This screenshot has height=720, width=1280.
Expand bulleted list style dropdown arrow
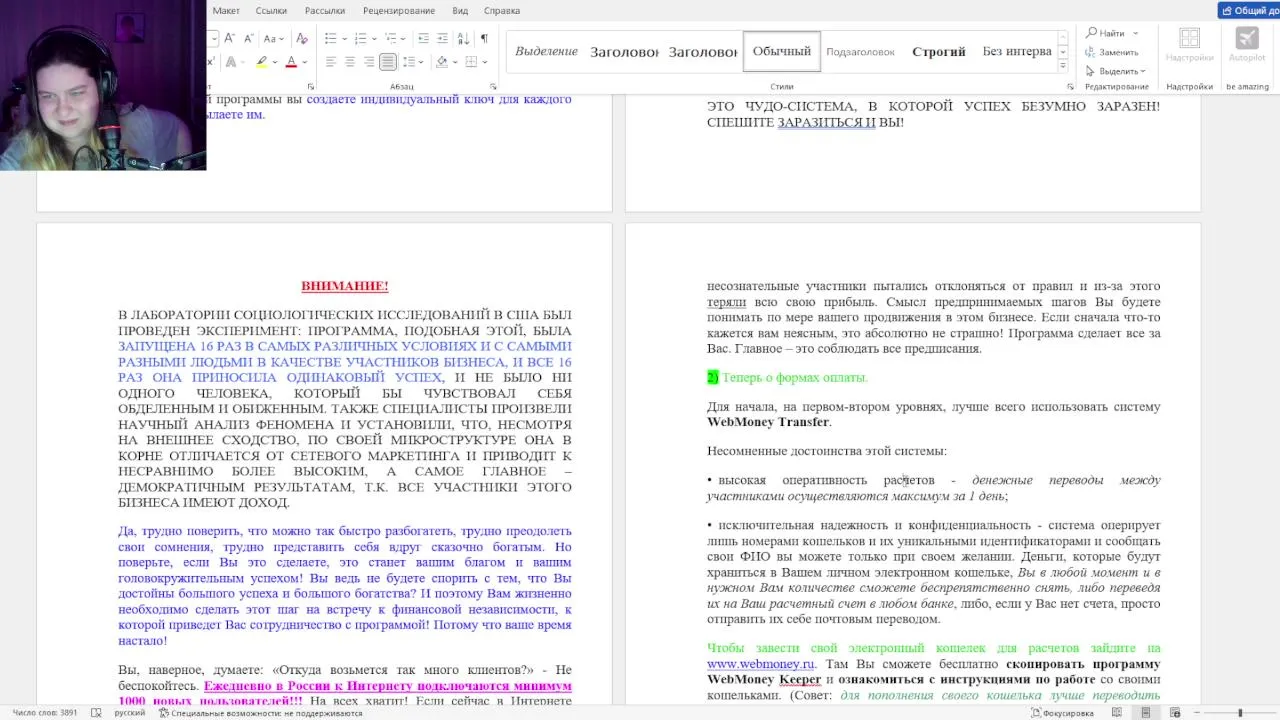pyautogui.click(x=345, y=39)
